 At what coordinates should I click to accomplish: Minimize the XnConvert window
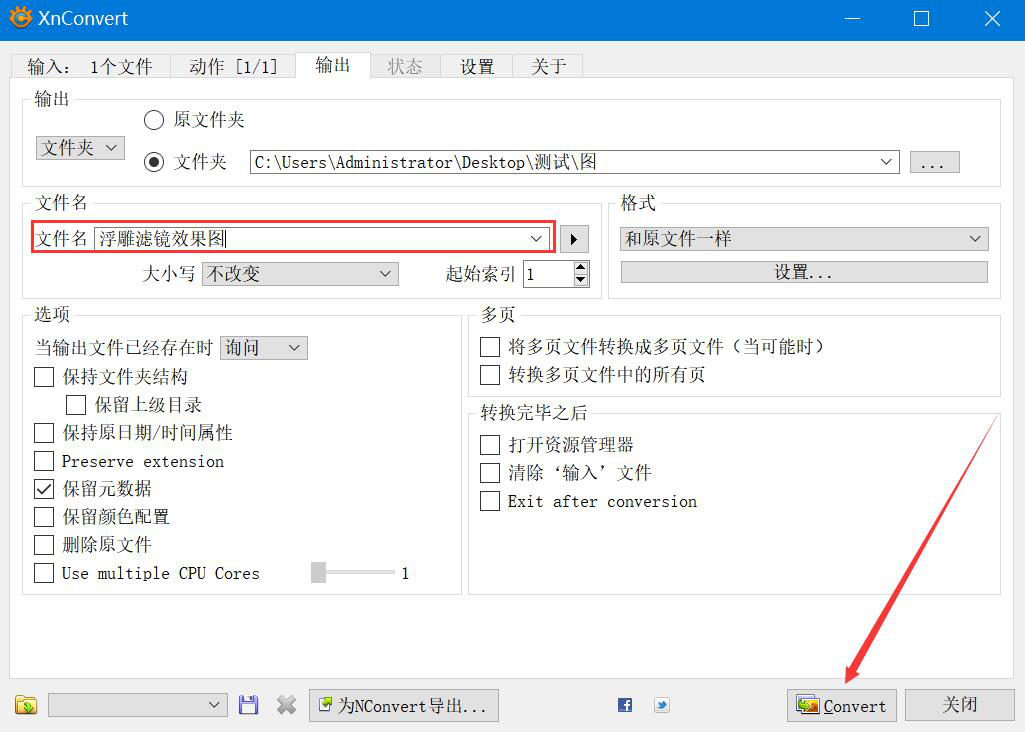852,19
